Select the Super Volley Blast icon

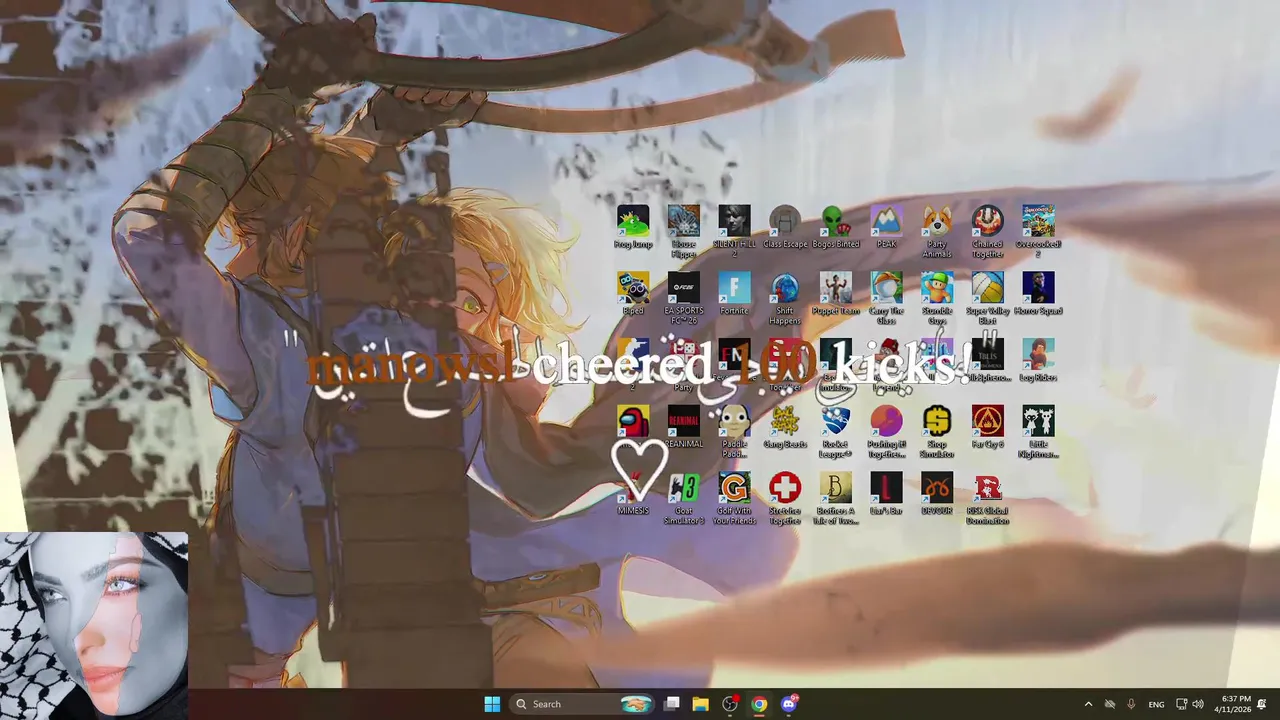(x=987, y=299)
